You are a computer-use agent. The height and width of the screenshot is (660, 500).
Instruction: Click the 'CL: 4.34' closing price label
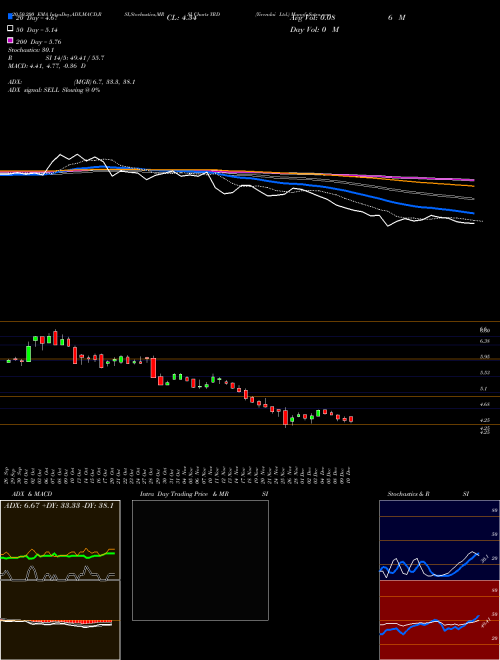pos(181,18)
